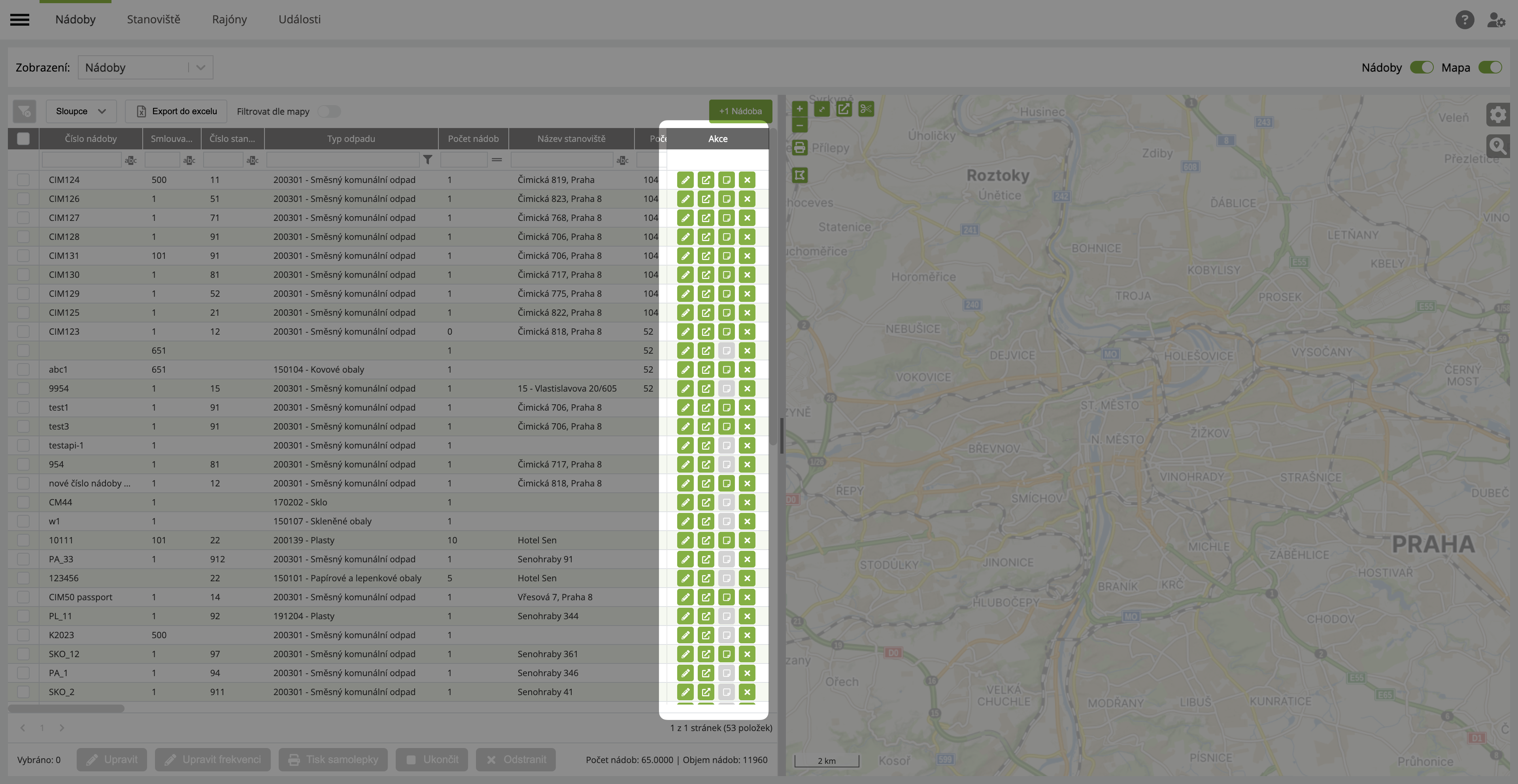Image resolution: width=1518 pixels, height=784 pixels.
Task: Click the scissors tool on map
Action: 866,108
